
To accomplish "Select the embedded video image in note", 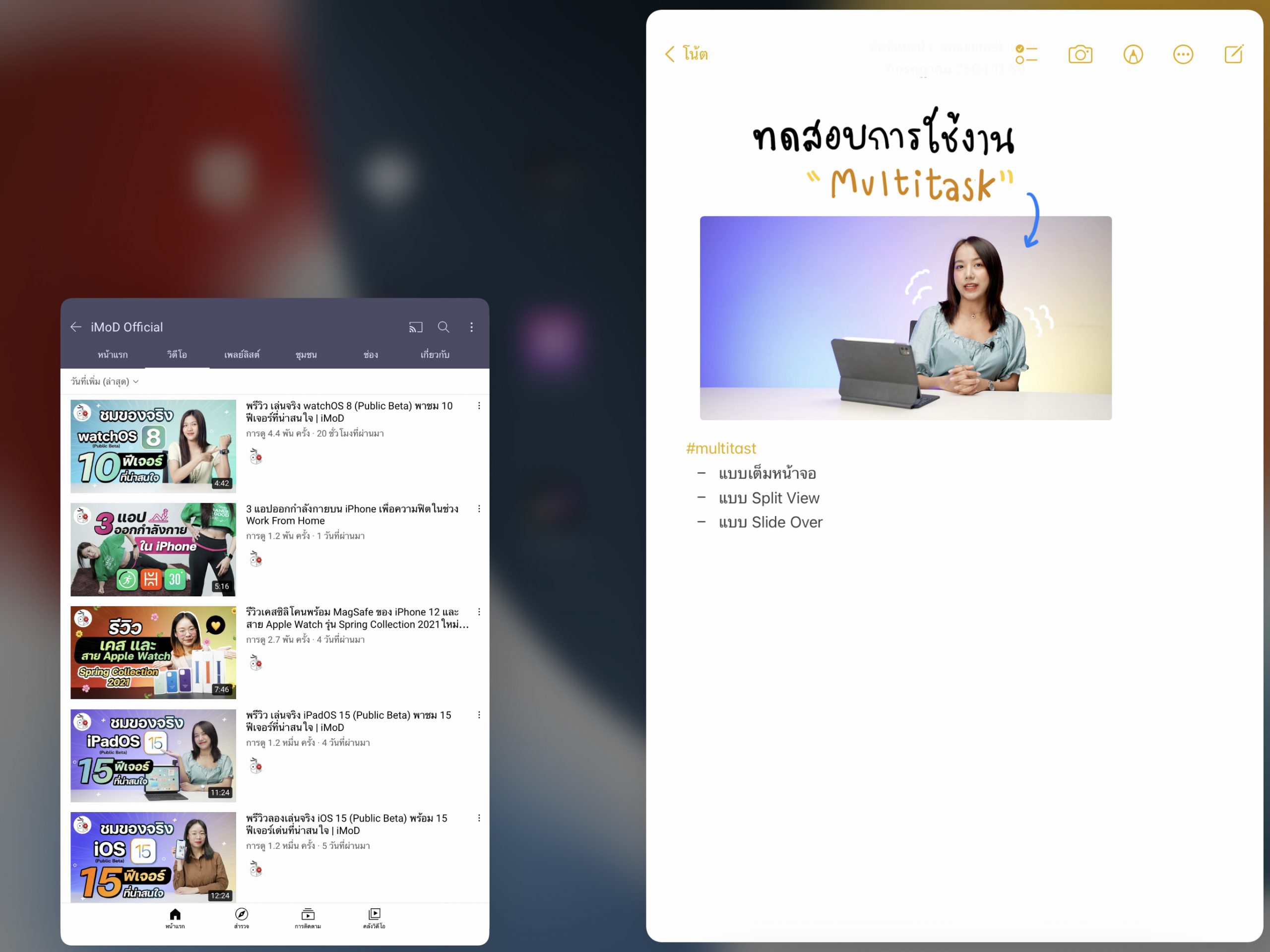I will [905, 317].
